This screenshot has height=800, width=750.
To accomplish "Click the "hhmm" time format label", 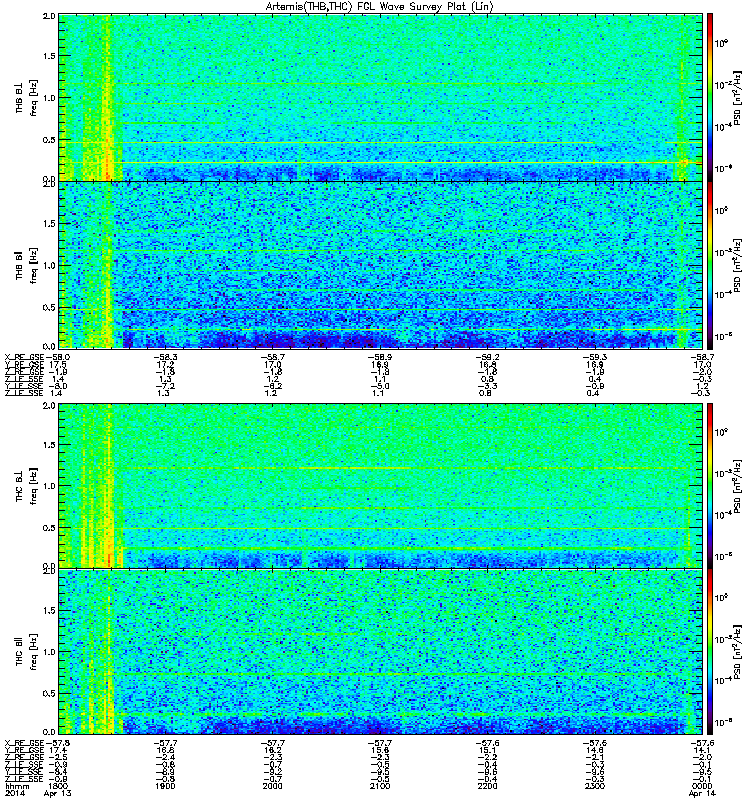I will [x=17, y=786].
